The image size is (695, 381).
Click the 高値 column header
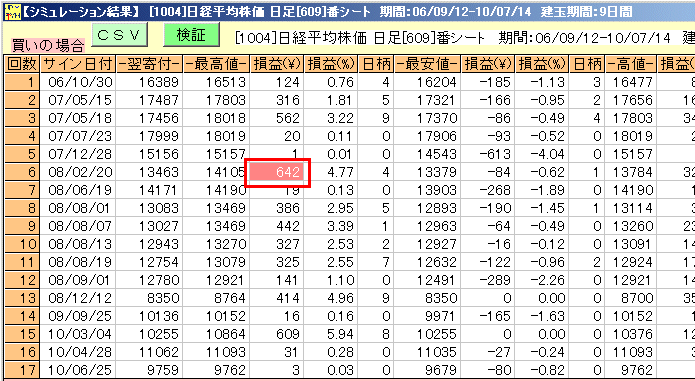click(x=631, y=64)
